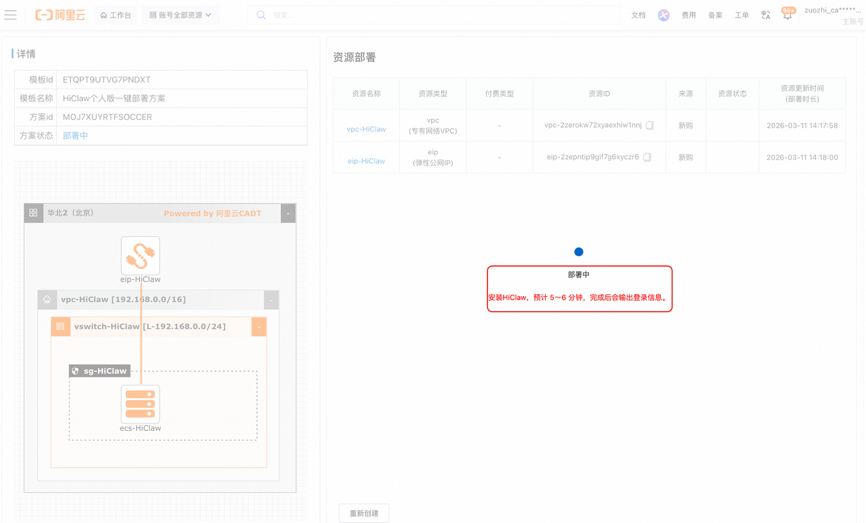This screenshot has height=523, width=866.
Task: Open 费用 menu item
Action: point(689,15)
